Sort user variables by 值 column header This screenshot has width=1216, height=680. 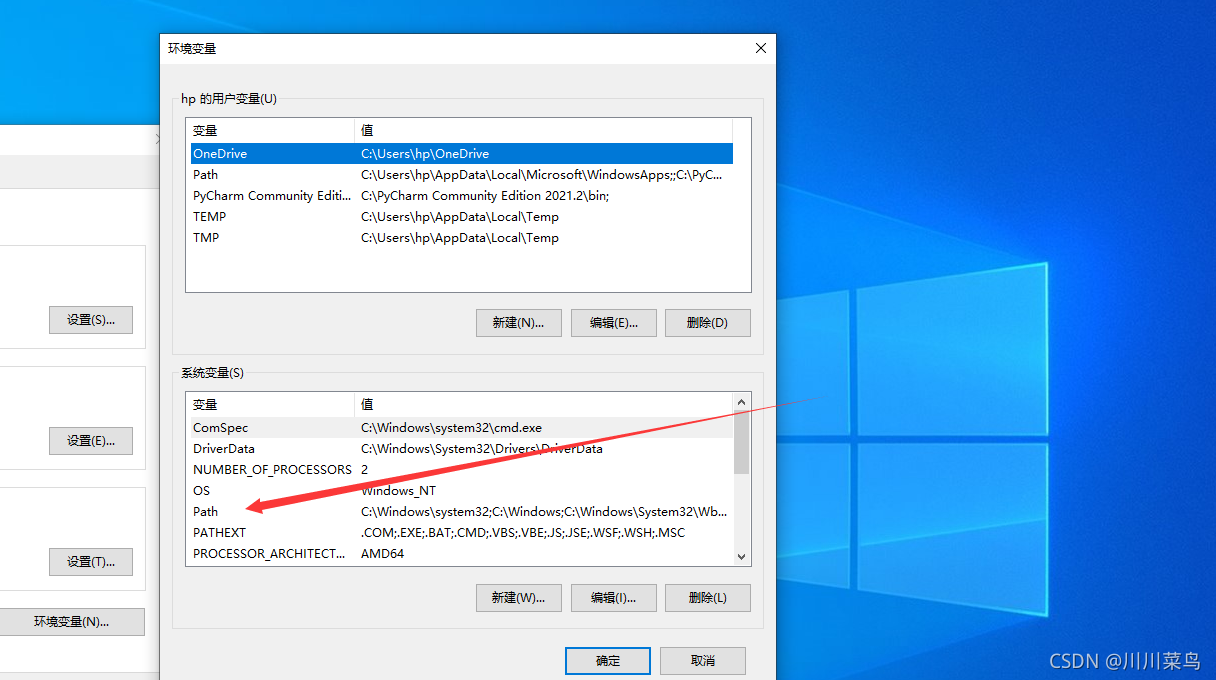(x=543, y=130)
